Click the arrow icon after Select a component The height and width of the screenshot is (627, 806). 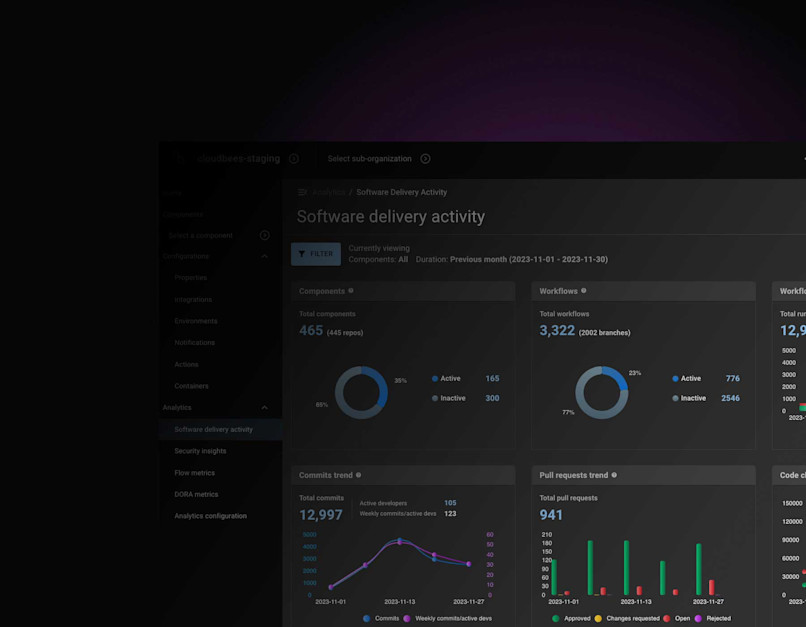click(264, 235)
